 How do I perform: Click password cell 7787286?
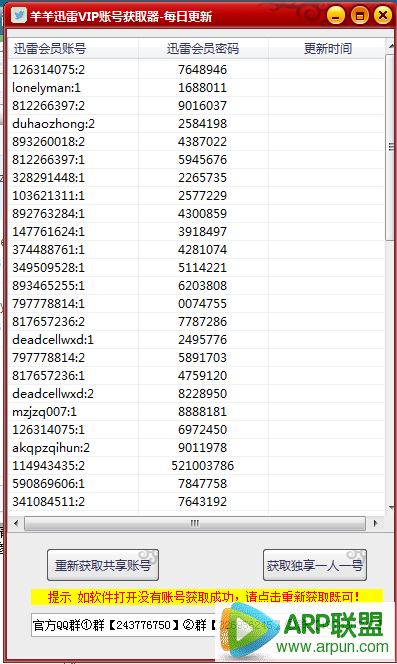pyautogui.click(x=203, y=321)
